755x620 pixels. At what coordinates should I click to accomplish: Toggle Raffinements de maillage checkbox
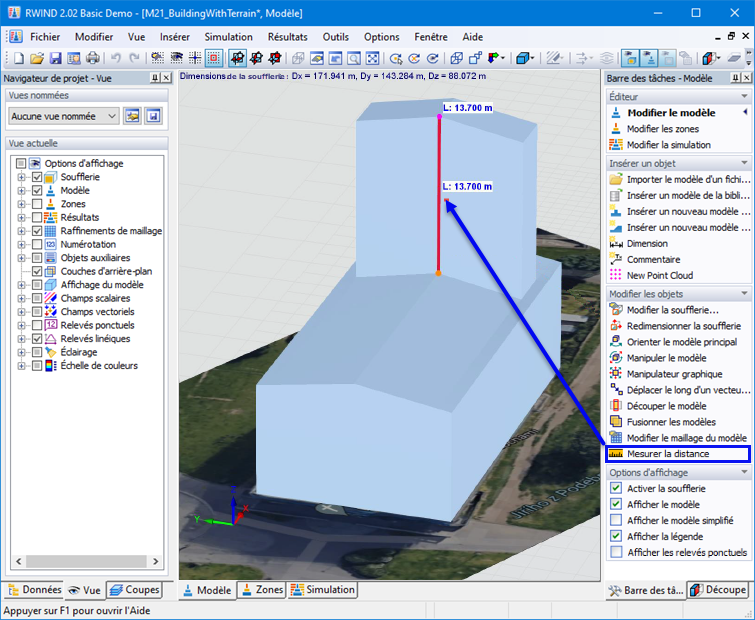tap(37, 231)
